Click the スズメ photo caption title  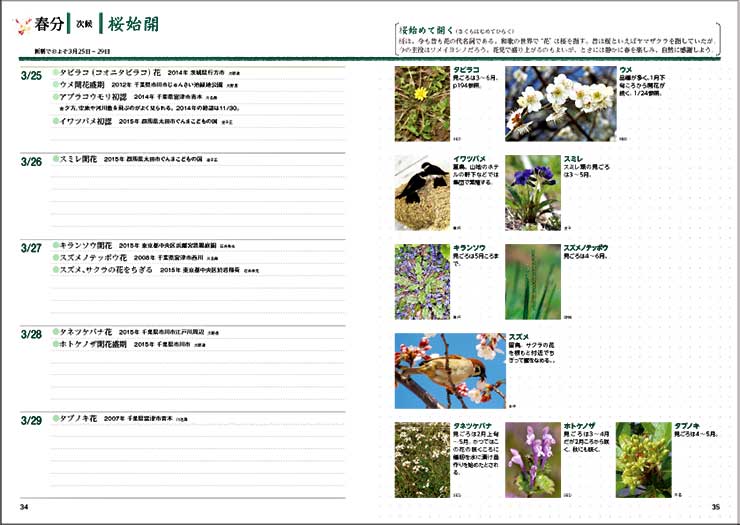519,337
